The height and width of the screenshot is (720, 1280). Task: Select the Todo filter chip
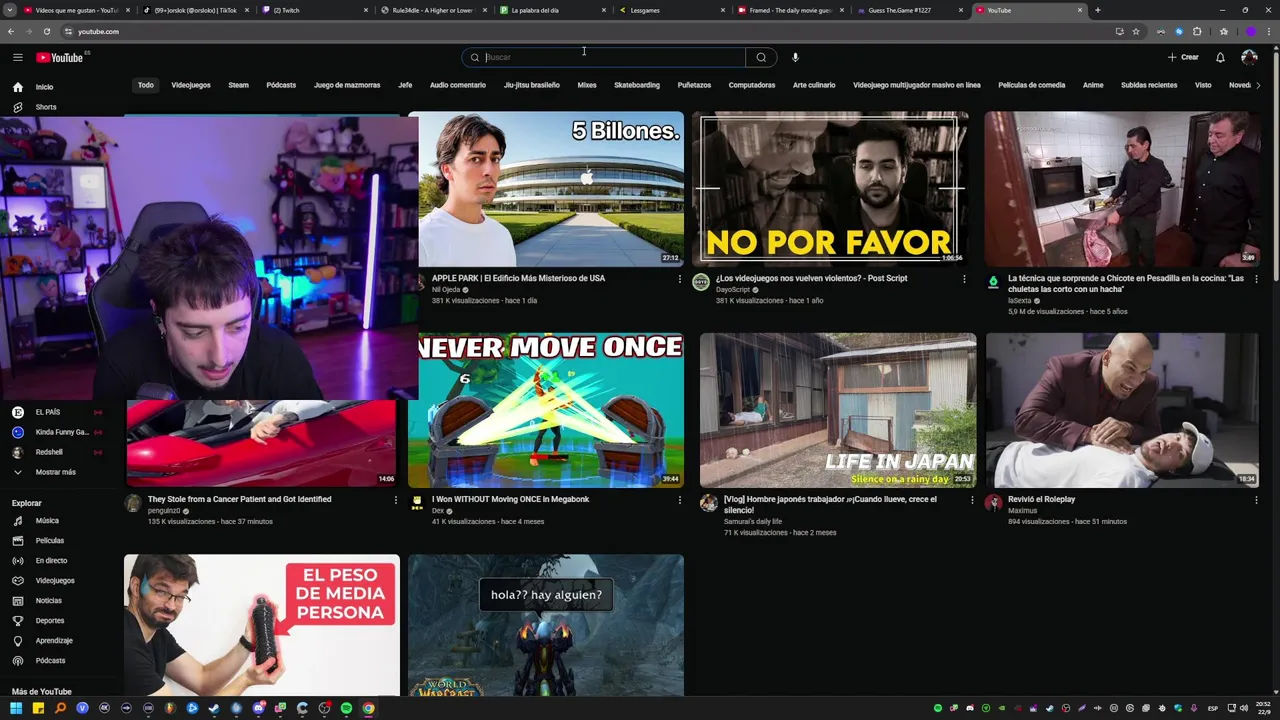pyautogui.click(x=146, y=85)
